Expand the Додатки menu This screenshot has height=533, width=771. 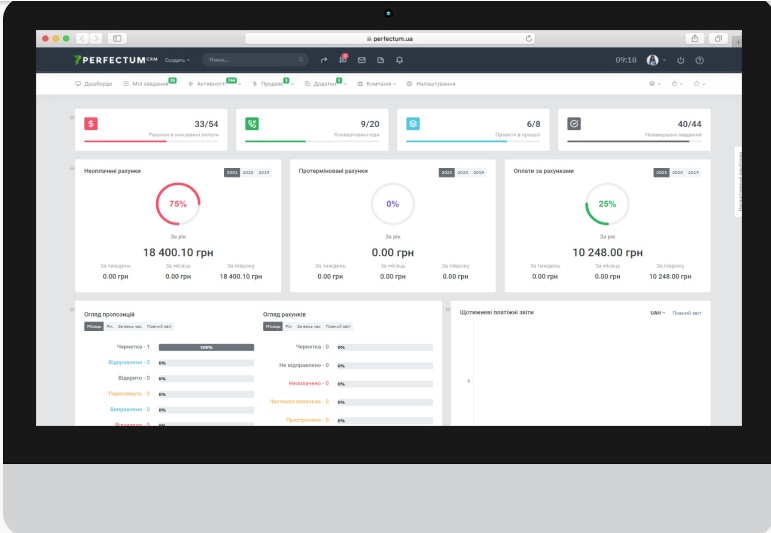(x=326, y=84)
